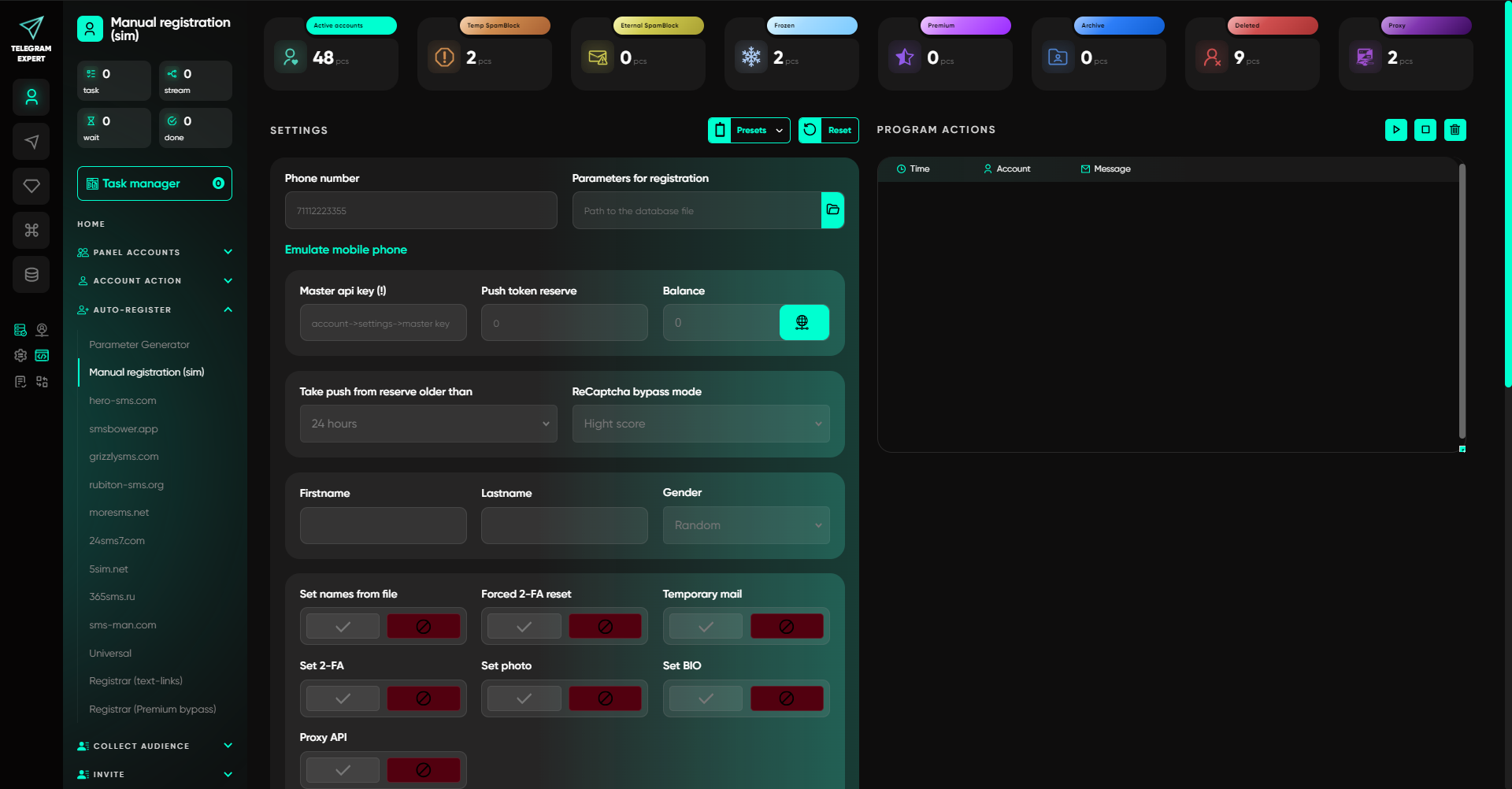1512x789 pixels.
Task: Open the paper plane sidebar section
Action: tap(31, 142)
